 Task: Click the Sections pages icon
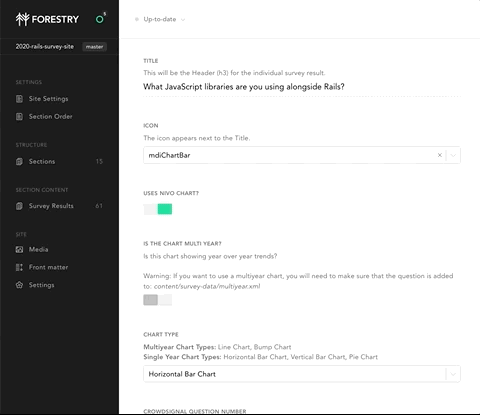(x=19, y=161)
